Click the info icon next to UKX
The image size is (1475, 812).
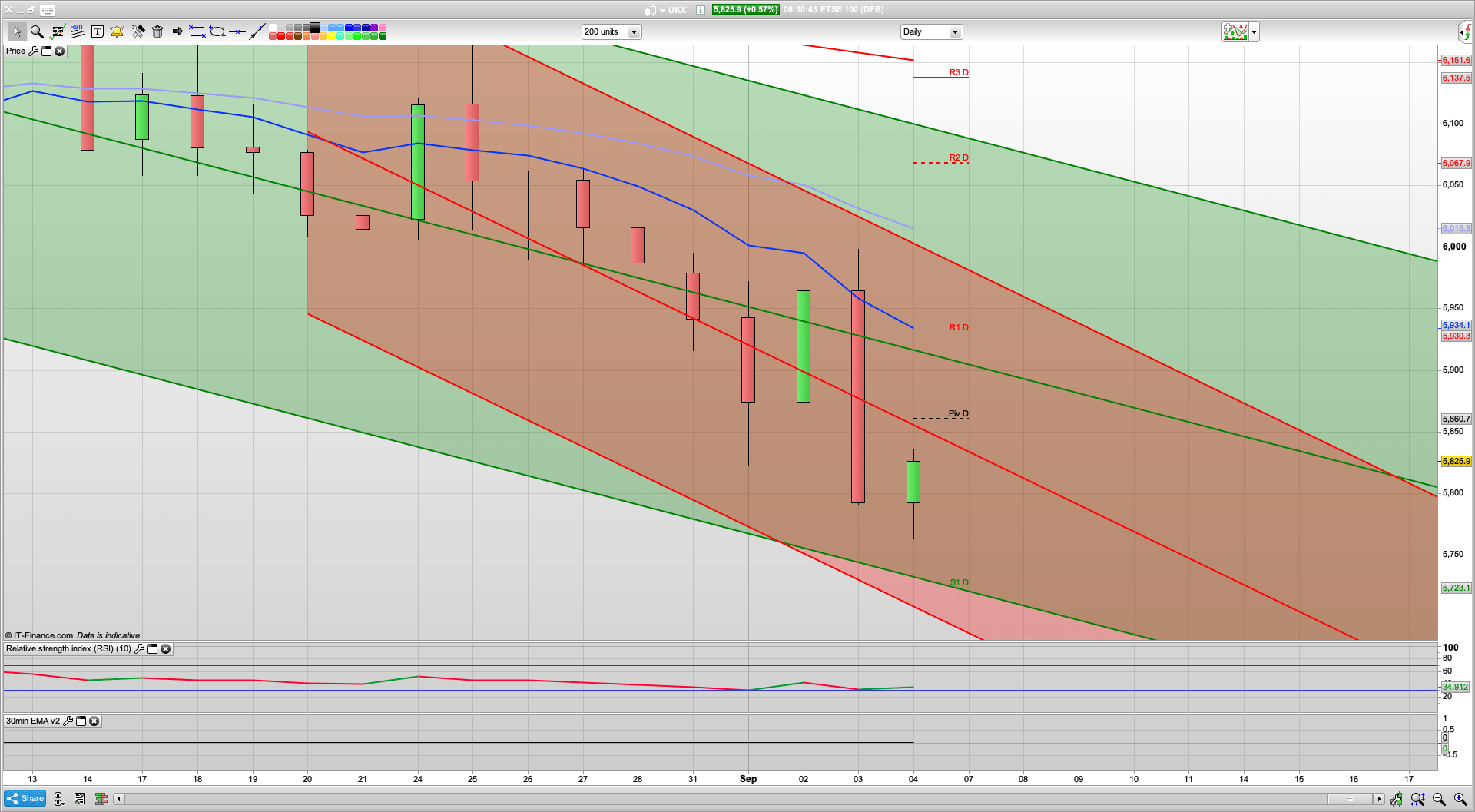coord(701,10)
